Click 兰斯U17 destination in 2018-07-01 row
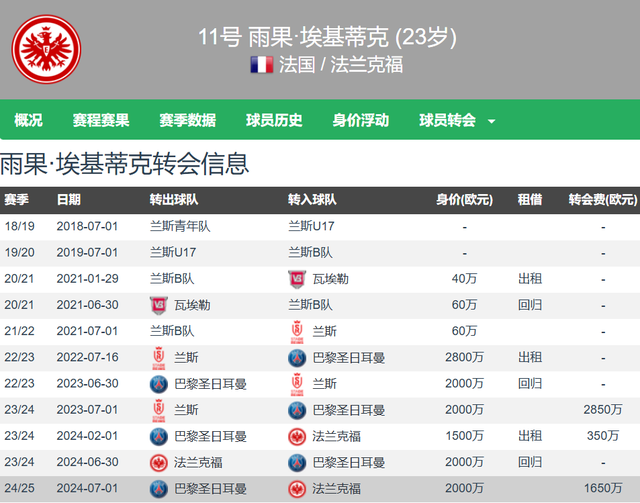The width and height of the screenshot is (640, 503). (x=311, y=226)
